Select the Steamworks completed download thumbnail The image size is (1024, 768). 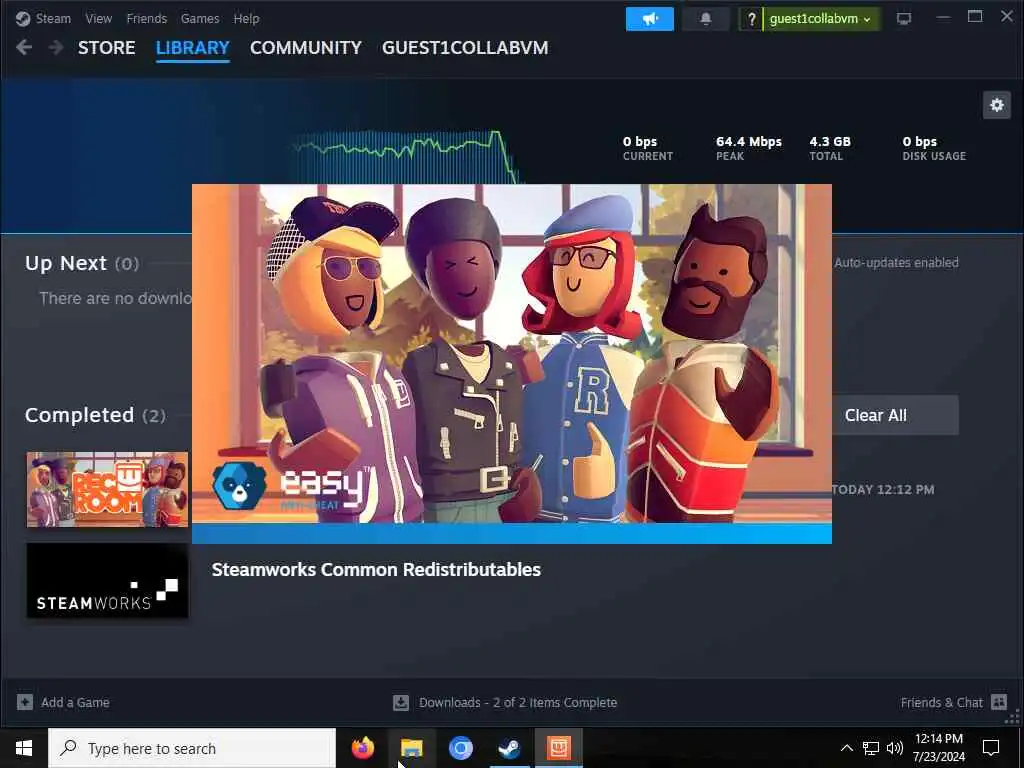pyautogui.click(x=107, y=581)
